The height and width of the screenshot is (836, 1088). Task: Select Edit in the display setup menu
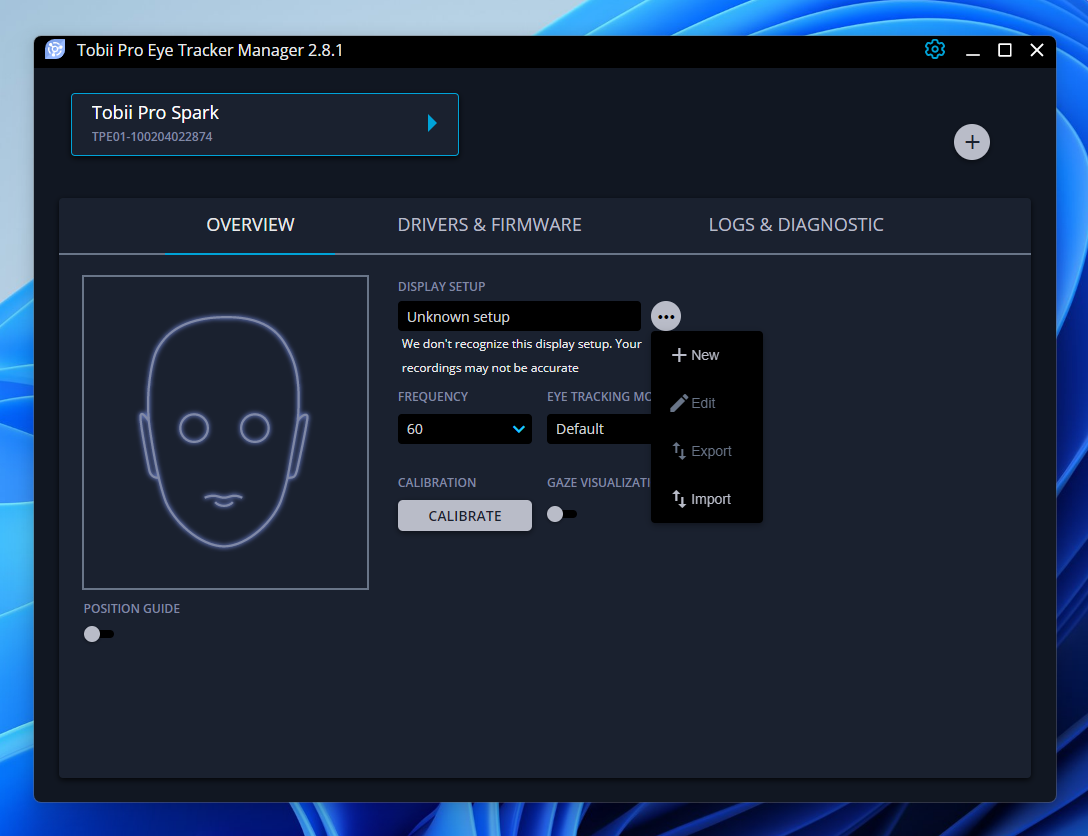click(707, 403)
